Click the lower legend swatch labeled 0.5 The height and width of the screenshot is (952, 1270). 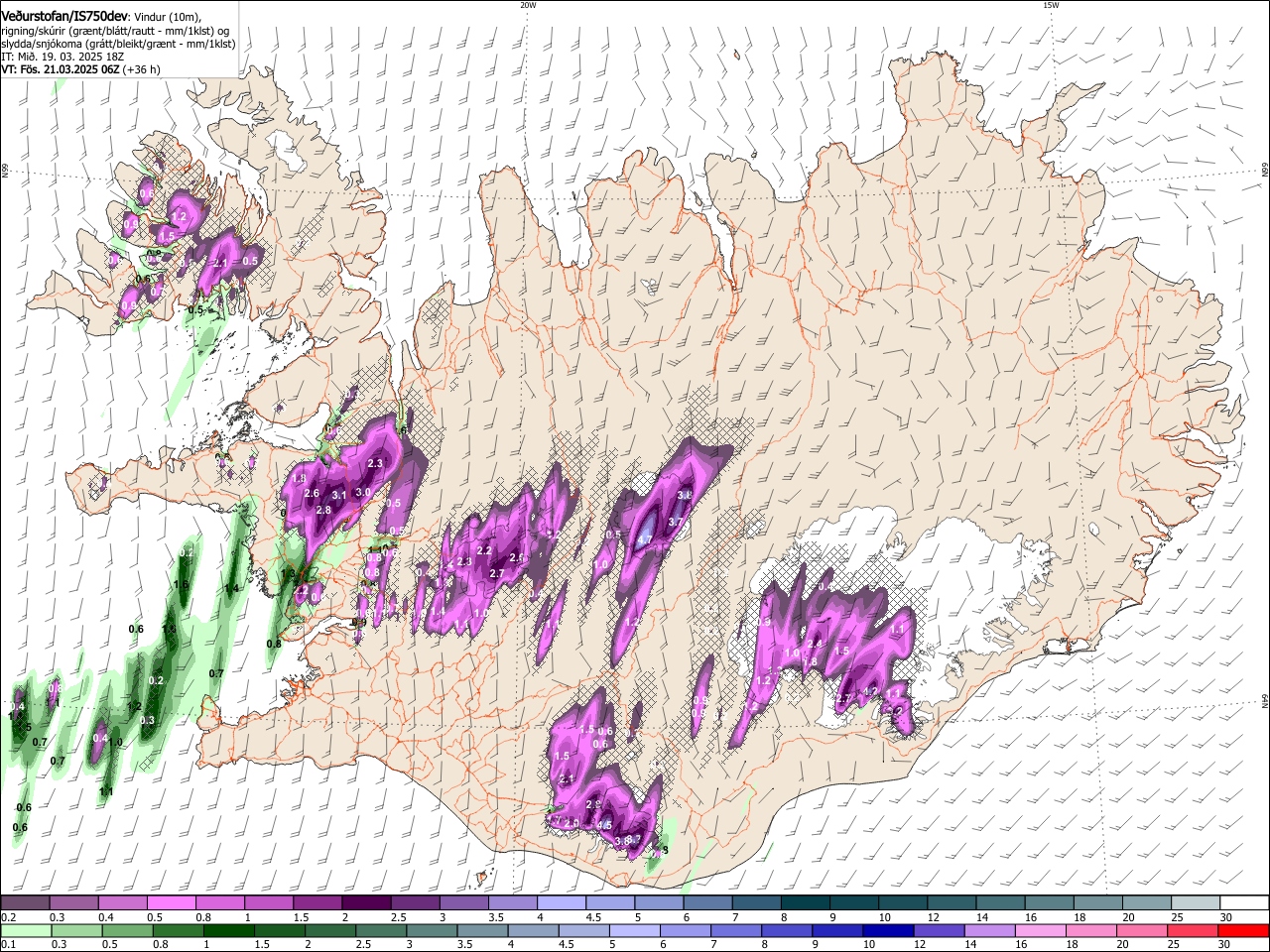pos(127,930)
